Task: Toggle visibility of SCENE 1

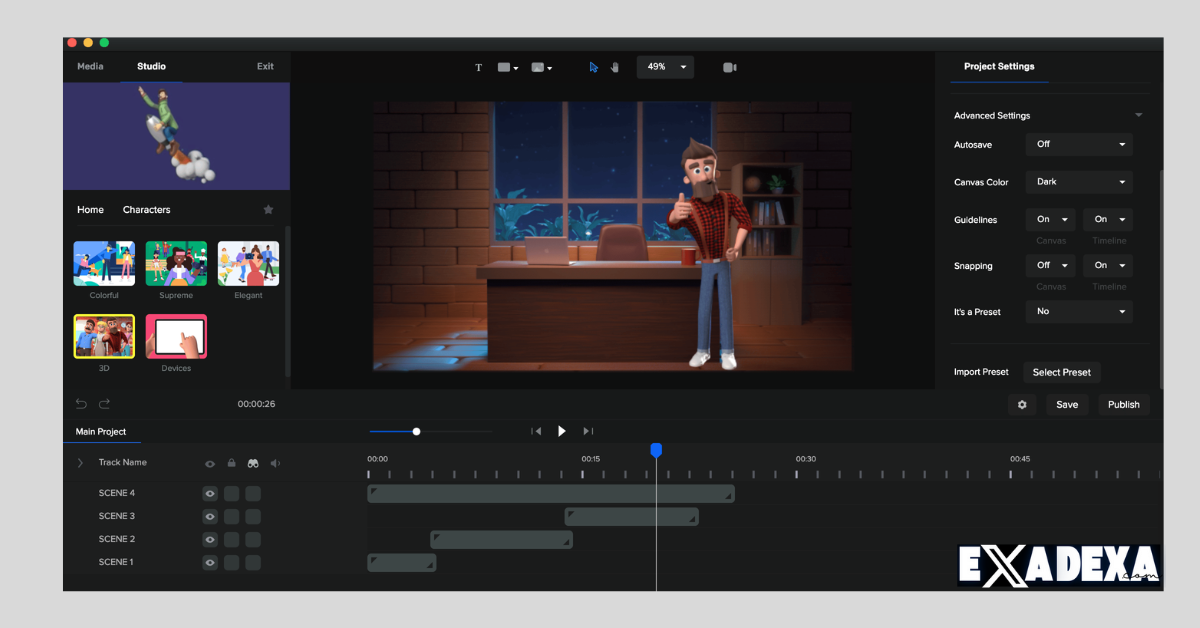Action: pos(209,562)
